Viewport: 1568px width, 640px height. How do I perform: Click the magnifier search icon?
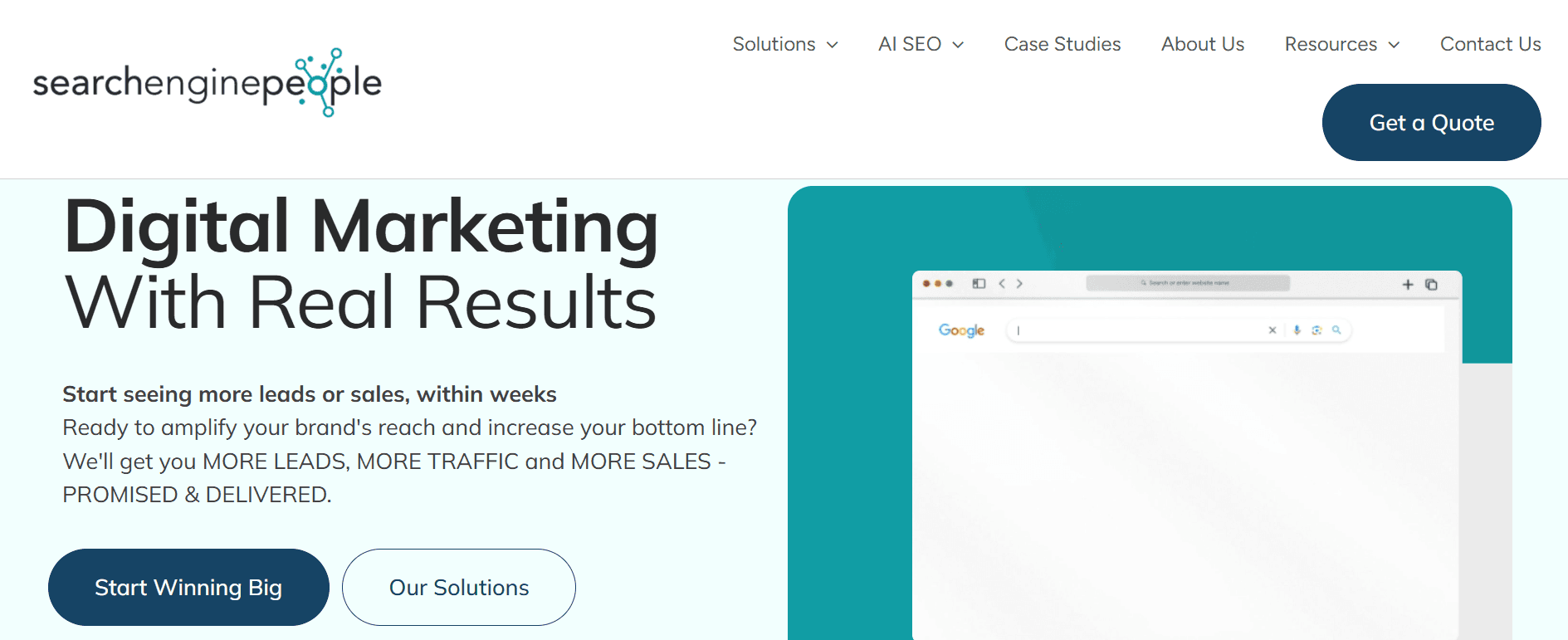1336,330
